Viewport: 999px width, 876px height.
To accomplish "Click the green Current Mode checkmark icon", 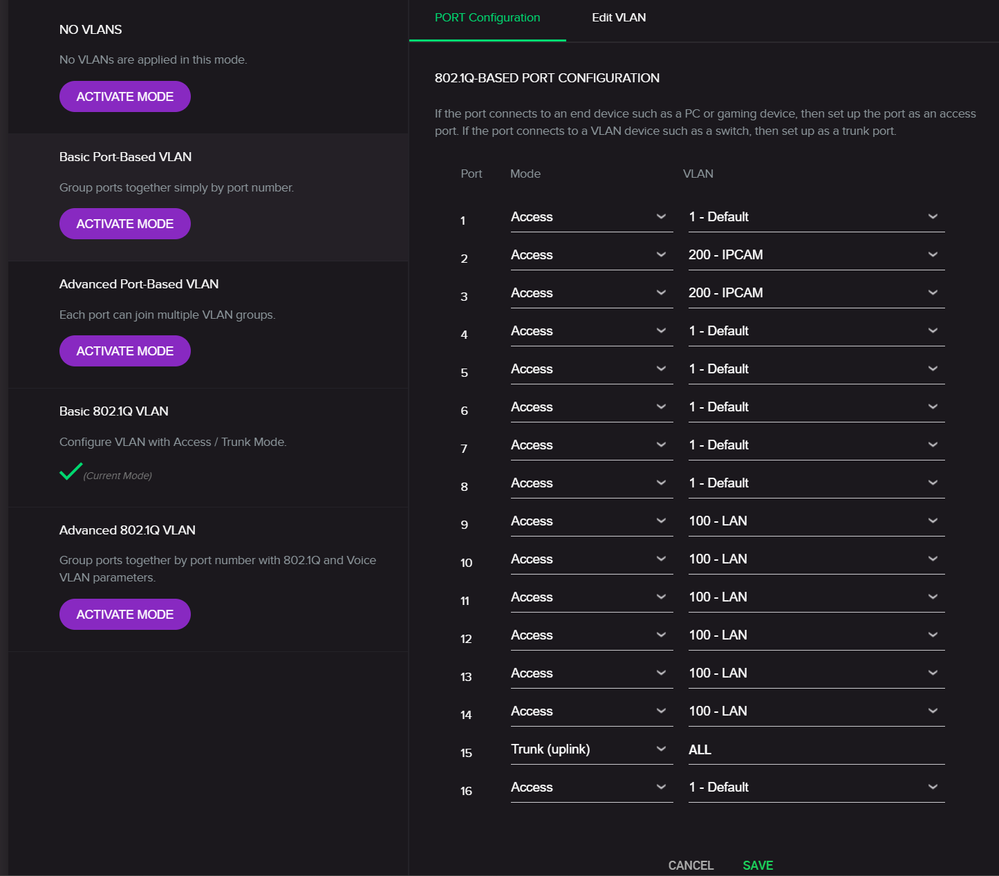I will pyautogui.click(x=70, y=472).
